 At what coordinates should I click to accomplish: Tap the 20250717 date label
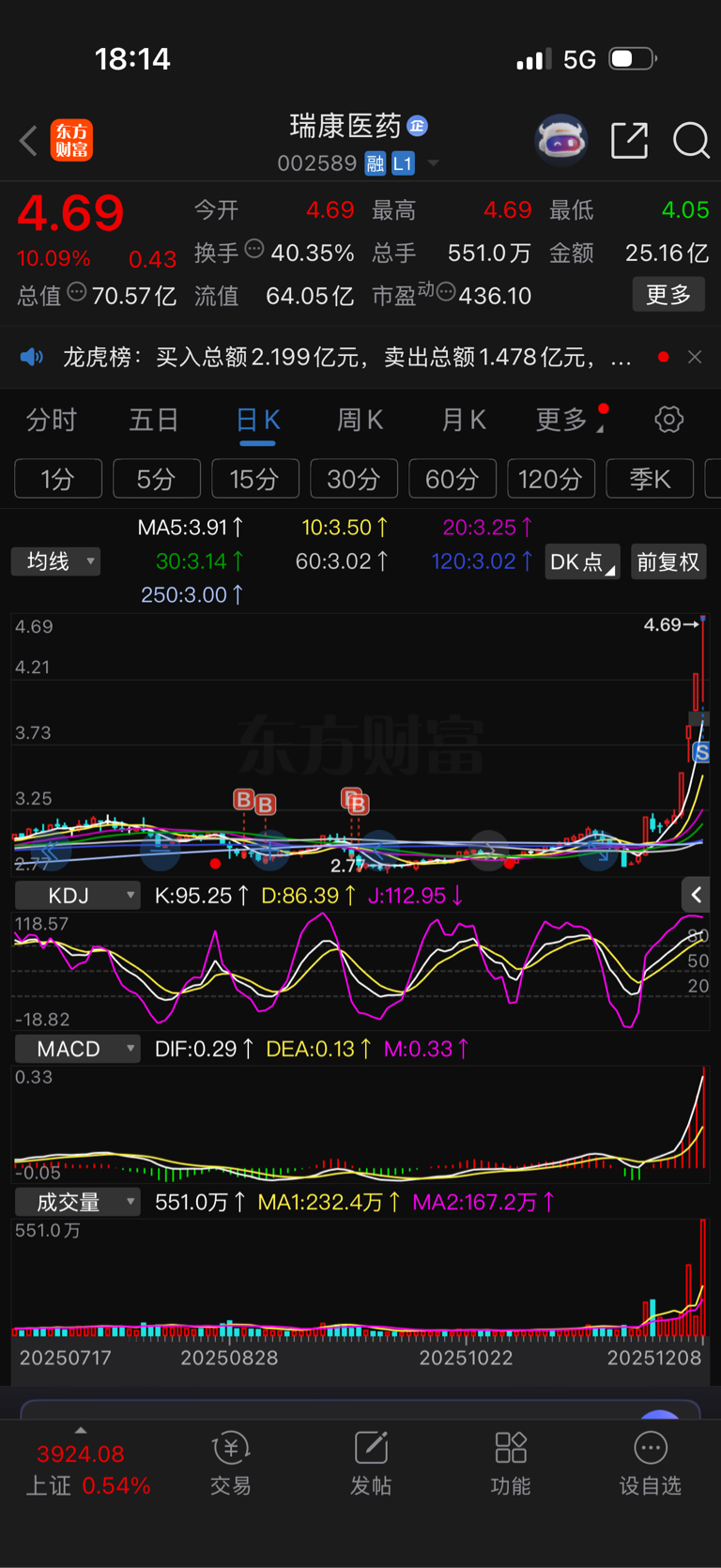pos(66,1358)
